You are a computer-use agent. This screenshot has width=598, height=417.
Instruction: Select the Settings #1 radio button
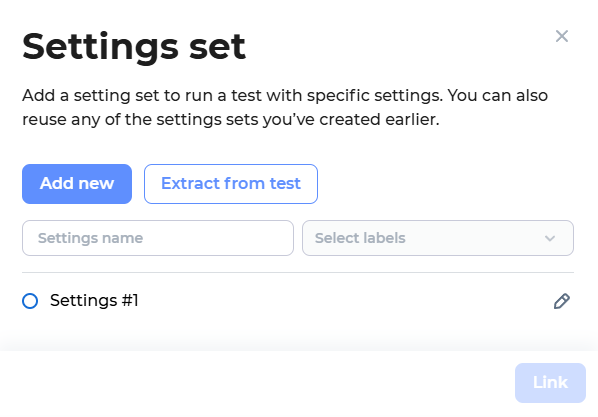click(x=30, y=301)
